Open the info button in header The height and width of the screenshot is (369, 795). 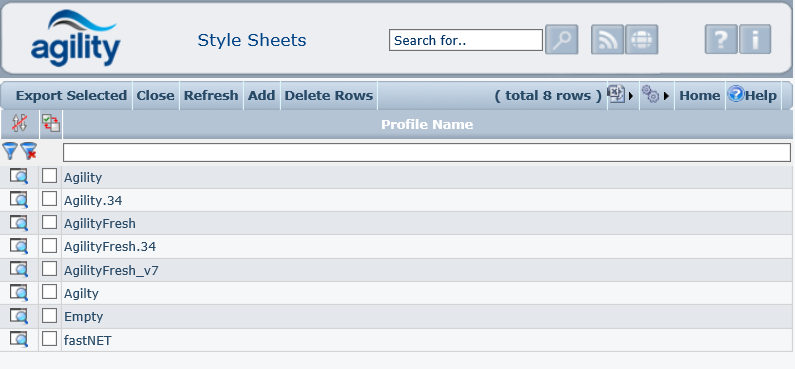coord(755,40)
